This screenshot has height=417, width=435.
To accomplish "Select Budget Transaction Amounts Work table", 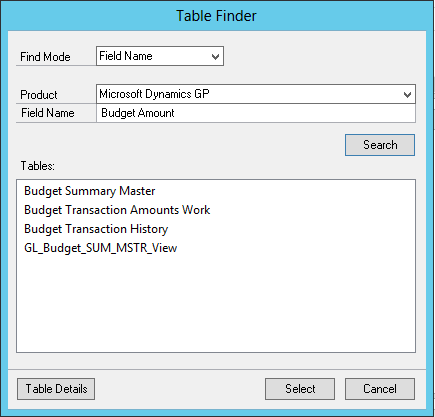I will [117, 210].
